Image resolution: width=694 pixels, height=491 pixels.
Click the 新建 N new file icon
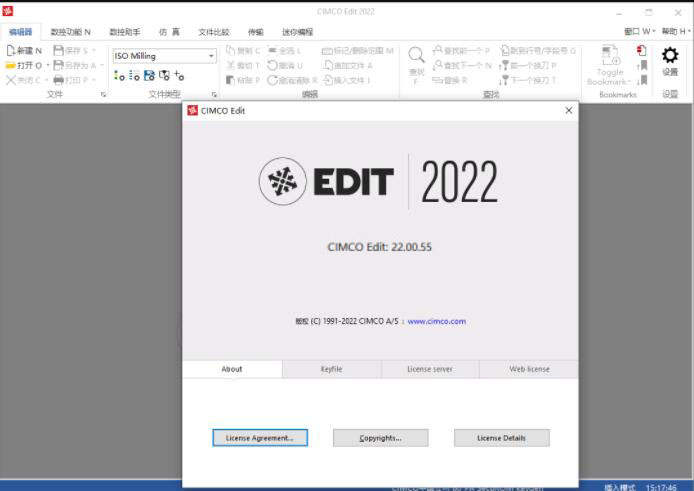[x=11, y=50]
